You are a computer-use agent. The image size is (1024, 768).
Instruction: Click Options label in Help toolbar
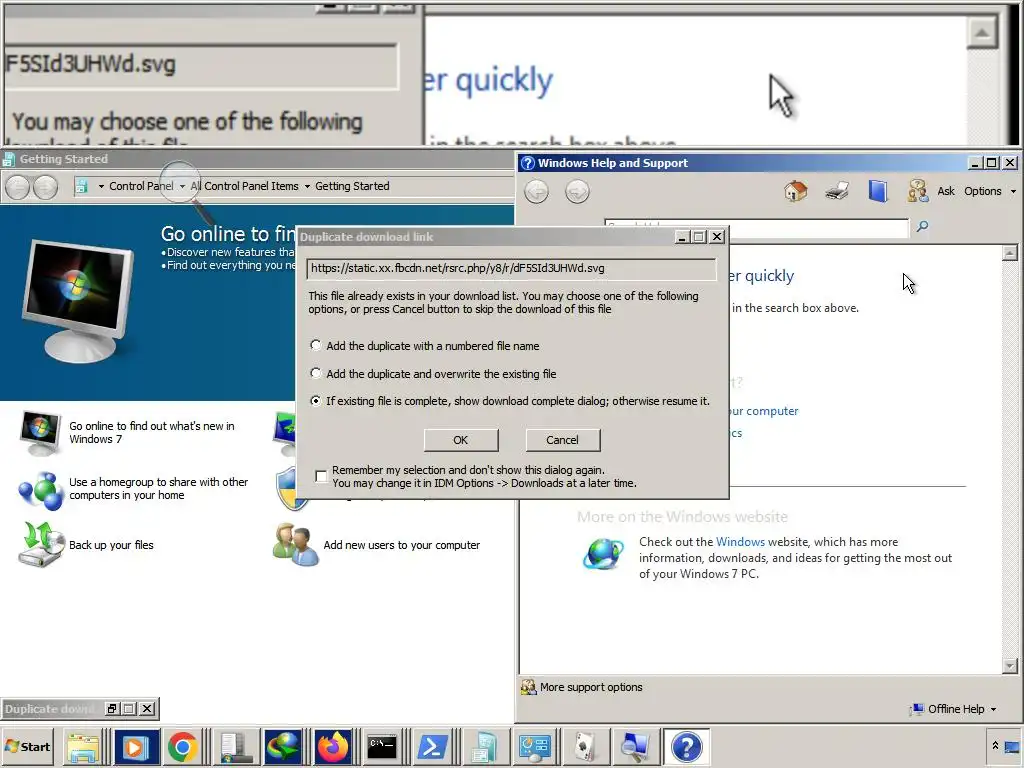983,191
